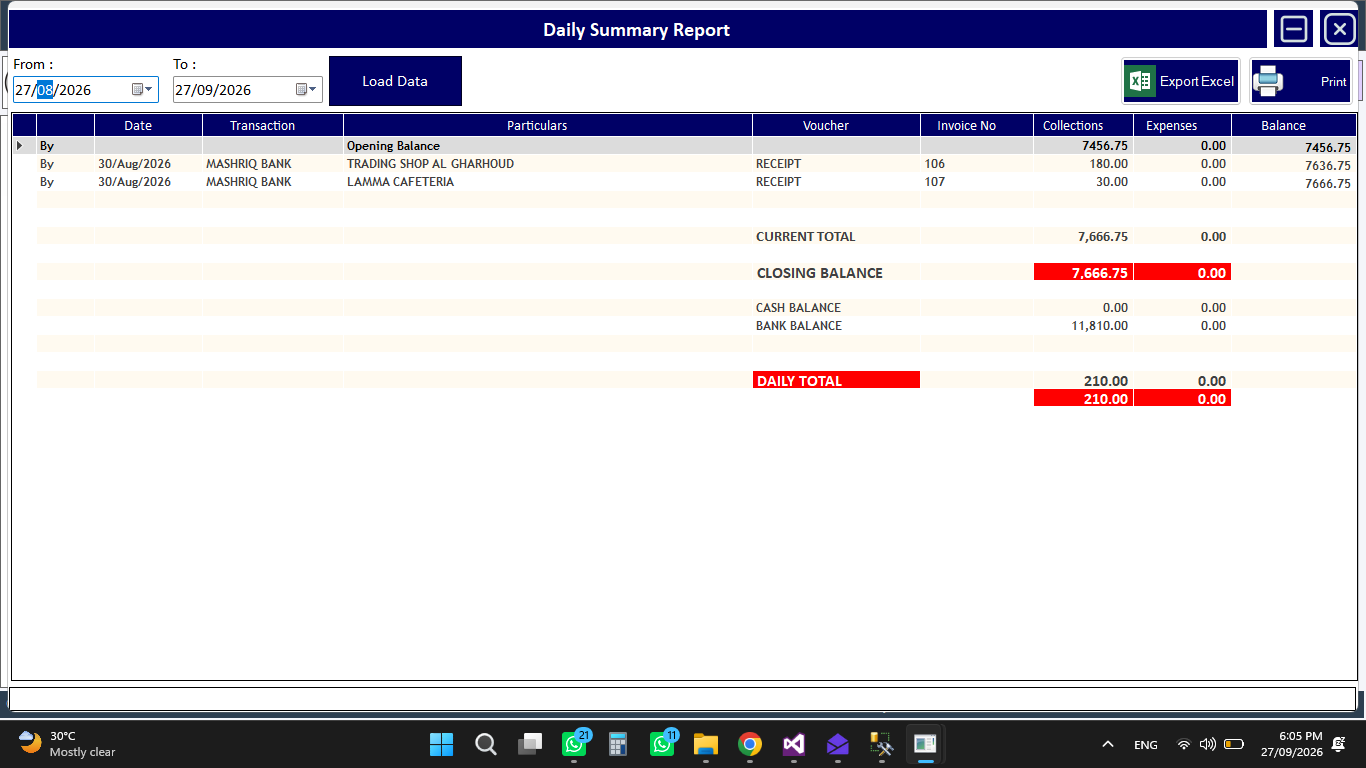Viewport: 1366px width, 768px height.
Task: Click the Balance column header
Action: pyautogui.click(x=1293, y=125)
